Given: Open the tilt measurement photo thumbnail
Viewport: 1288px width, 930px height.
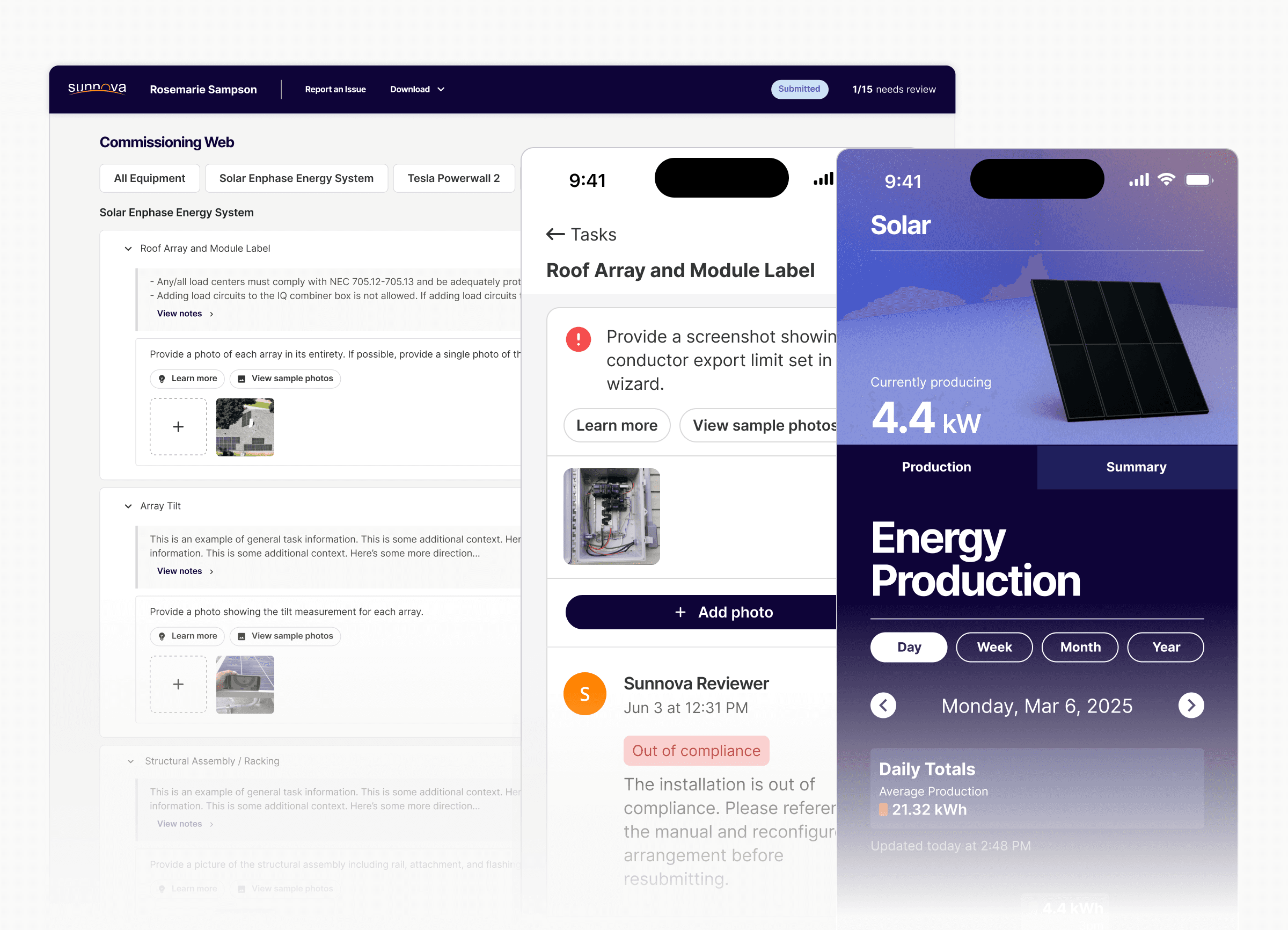Looking at the screenshot, I should (x=245, y=684).
